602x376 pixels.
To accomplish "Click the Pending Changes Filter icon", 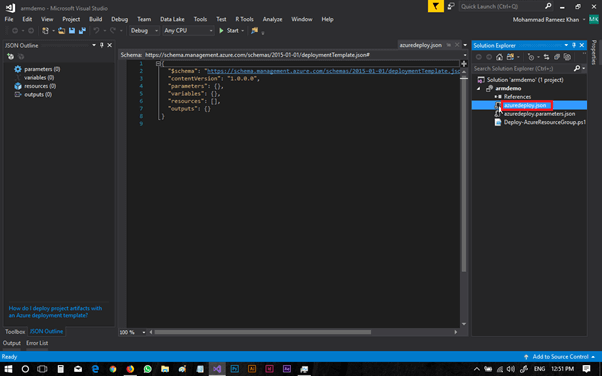I will [x=531, y=57].
